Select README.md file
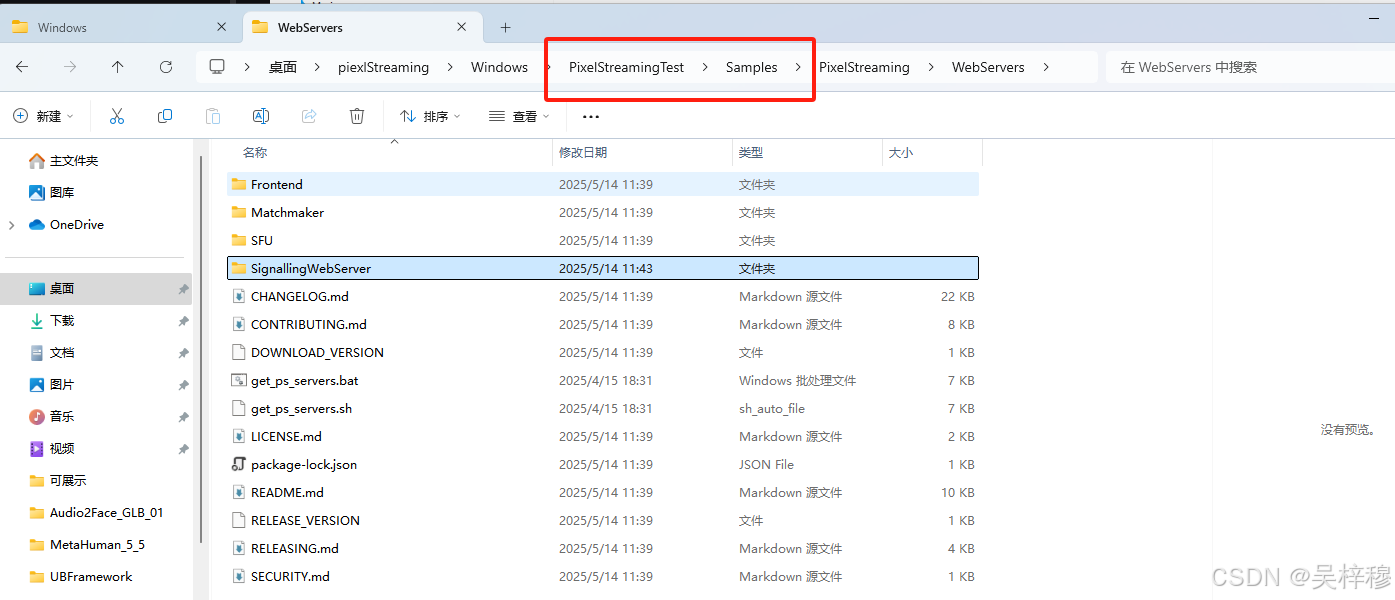The width and height of the screenshot is (1395, 600). coord(603,492)
